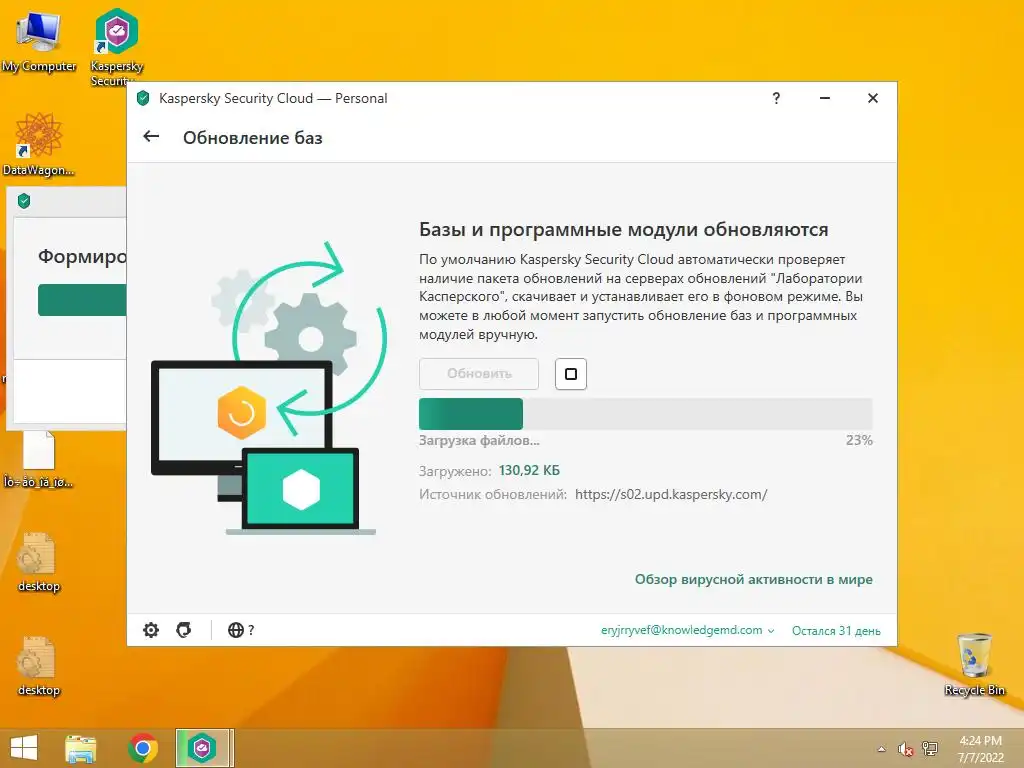Viewport: 1024px width, 768px height.
Task: Click the Базы и программные модули обновляются heading
Action: 624,229
